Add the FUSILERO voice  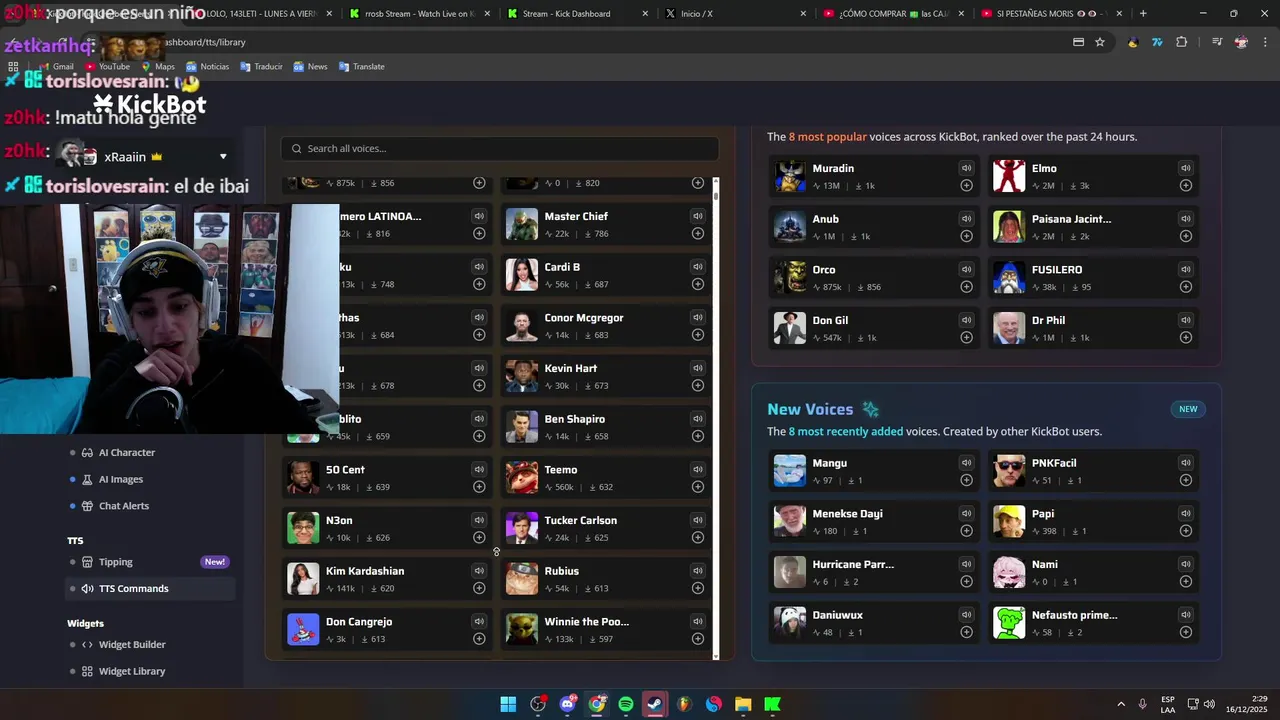(x=1185, y=287)
